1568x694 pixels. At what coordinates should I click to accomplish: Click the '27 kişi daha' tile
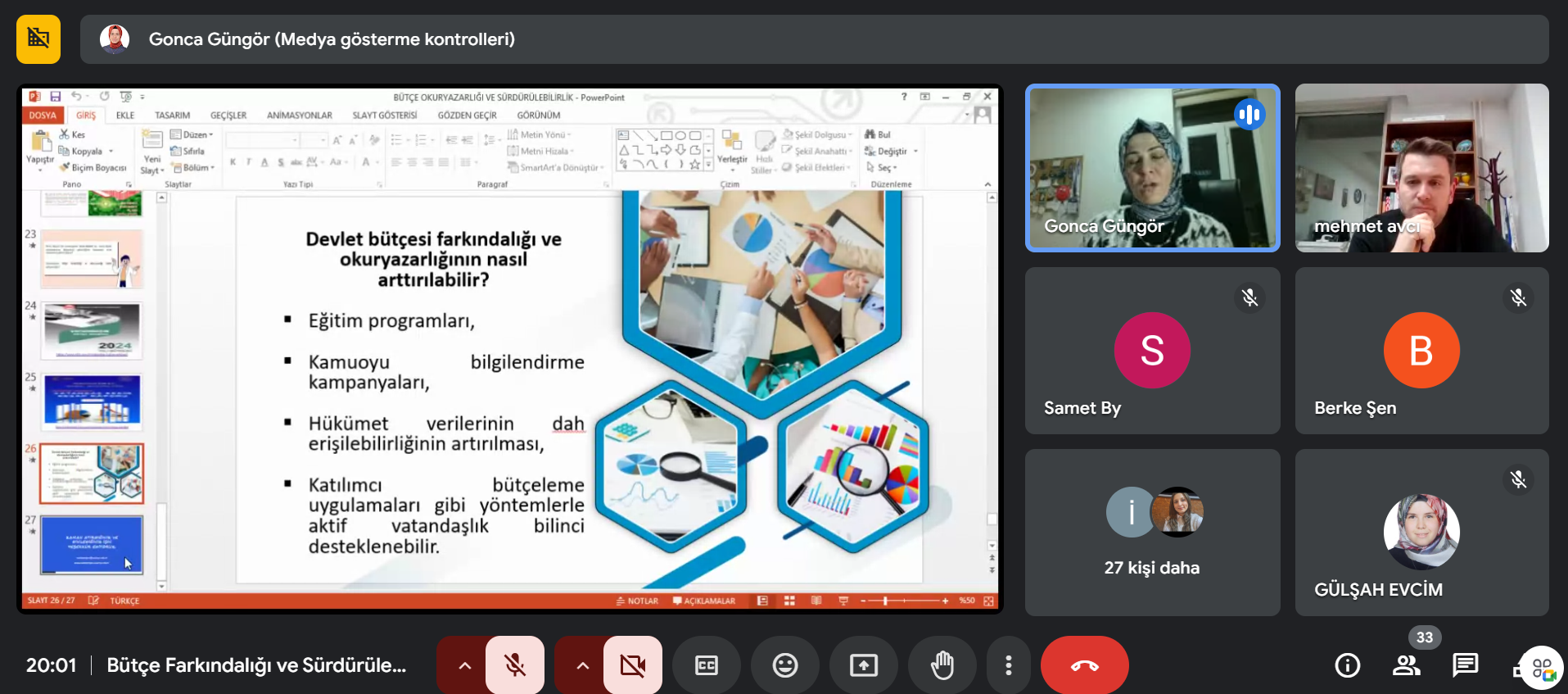tap(1152, 533)
